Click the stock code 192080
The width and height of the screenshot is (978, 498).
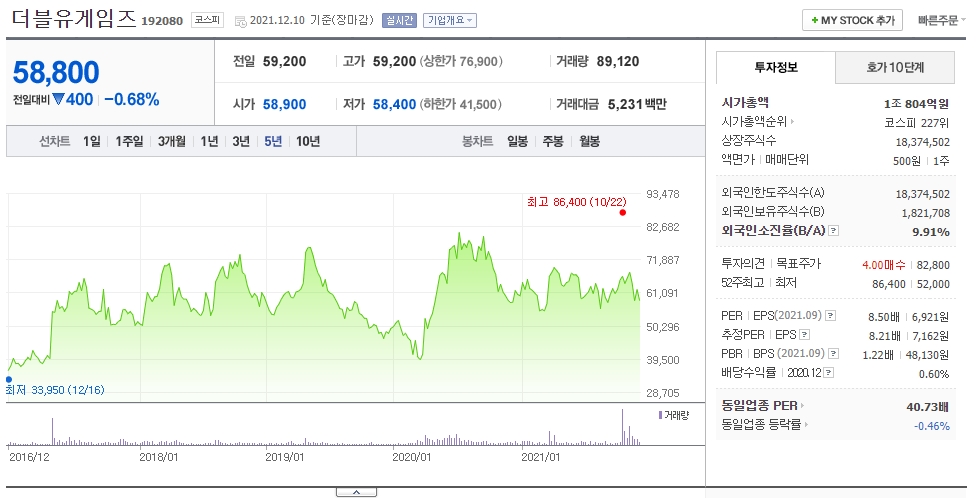pyautogui.click(x=162, y=21)
